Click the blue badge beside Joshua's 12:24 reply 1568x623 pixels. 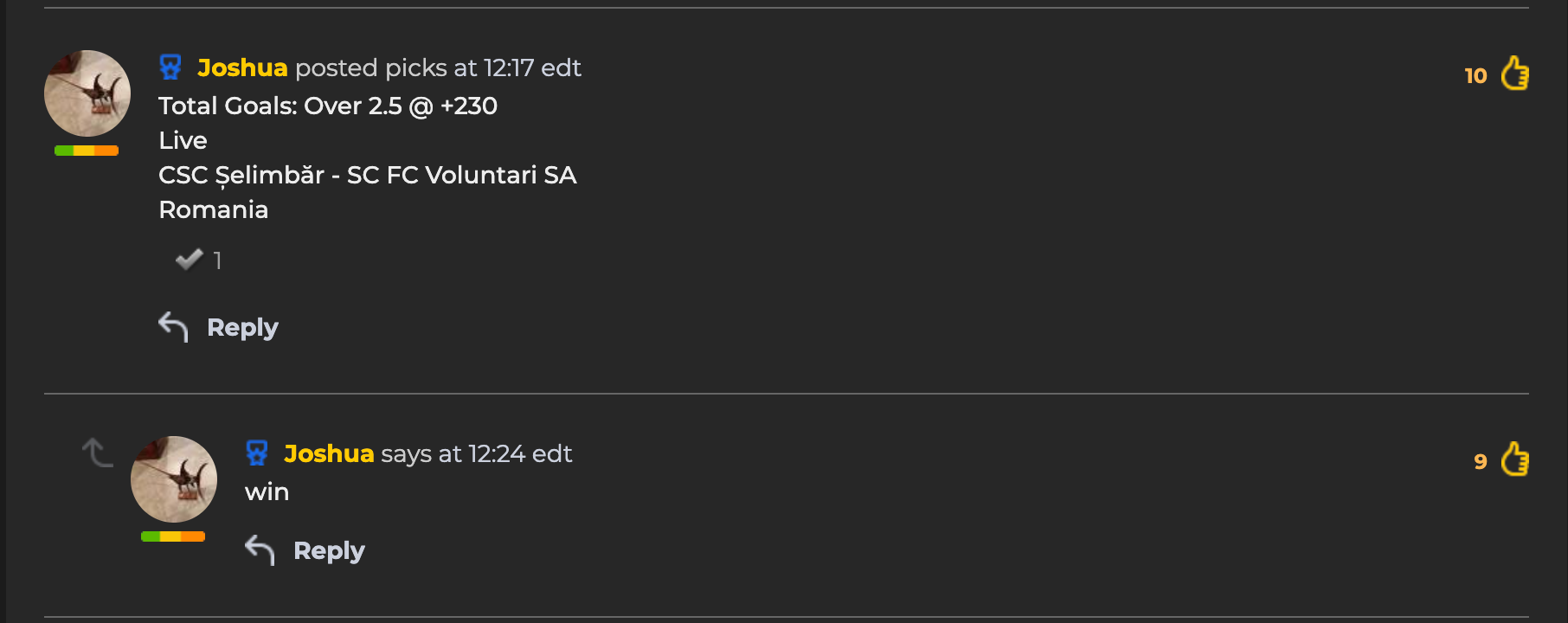click(257, 453)
